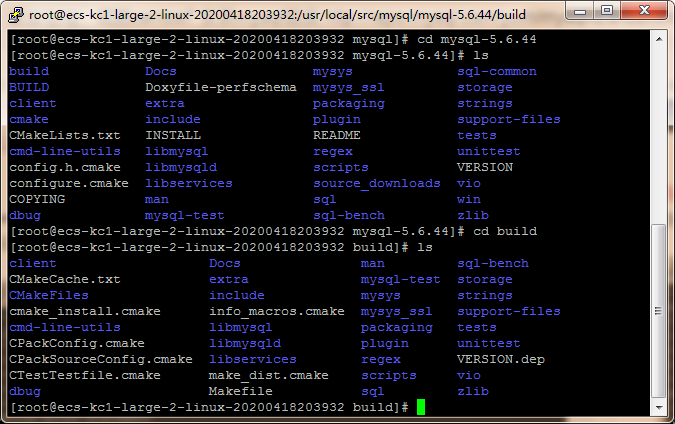Minimize the PuTTY terminal window
Viewport: 675px width, 424px height.
(x=580, y=10)
